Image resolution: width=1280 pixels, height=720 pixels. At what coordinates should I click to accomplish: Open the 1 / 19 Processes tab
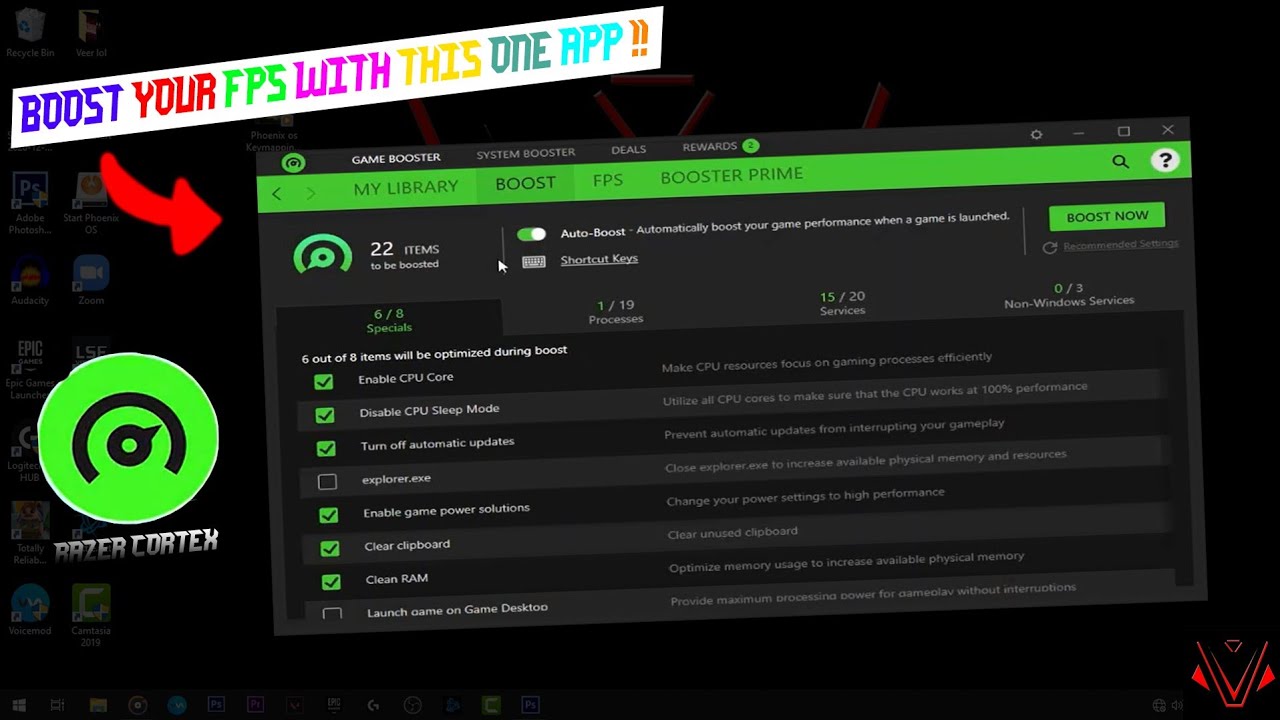pos(616,312)
